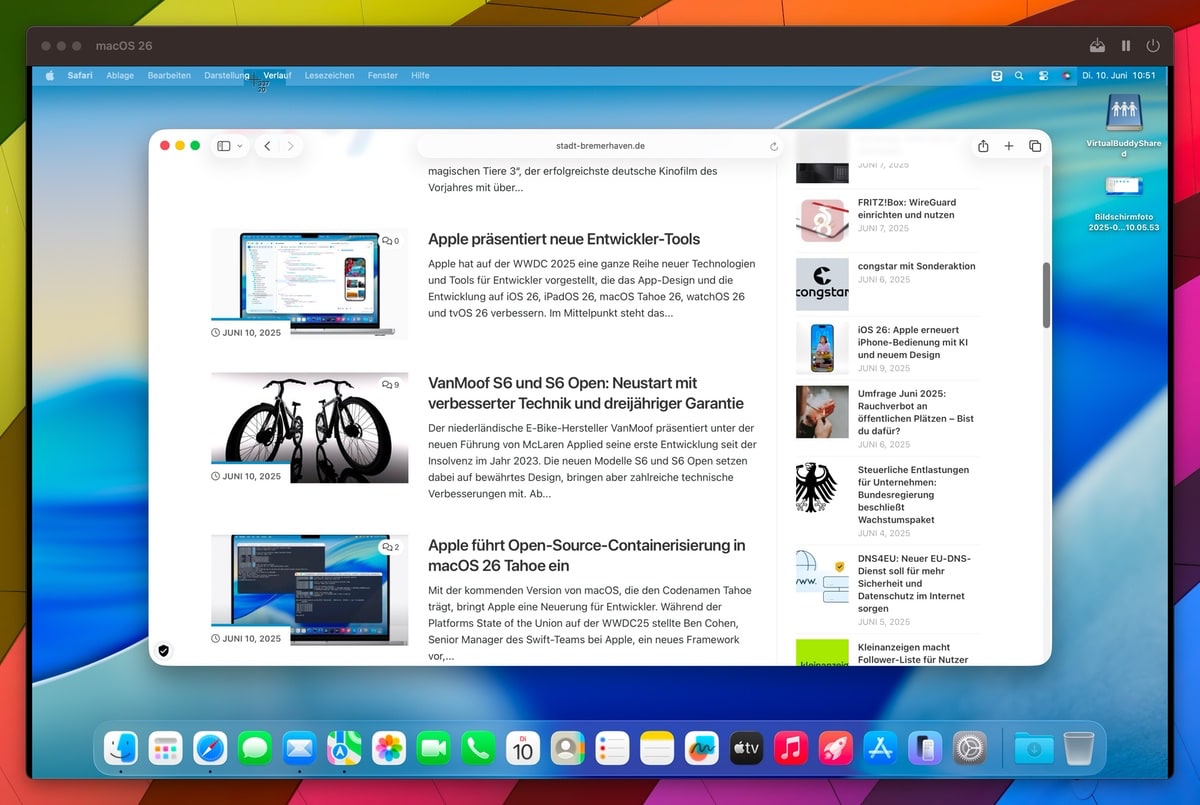The height and width of the screenshot is (805, 1200).
Task: Open a new tab with plus icon
Action: click(x=1009, y=146)
